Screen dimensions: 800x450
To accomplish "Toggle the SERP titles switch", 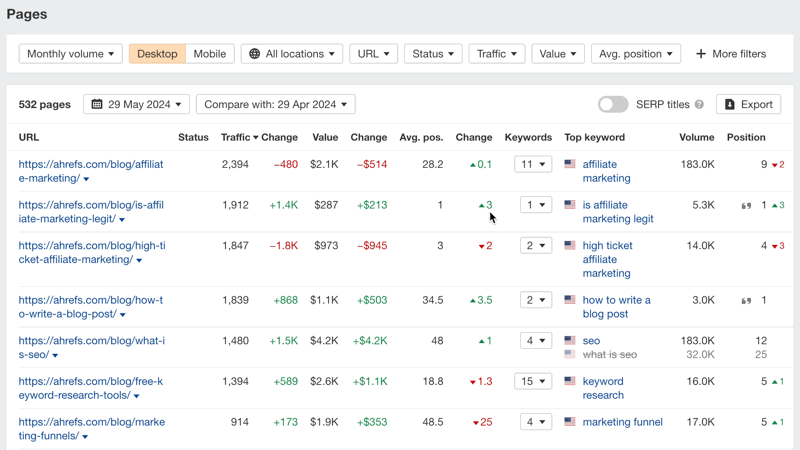I will pos(613,104).
